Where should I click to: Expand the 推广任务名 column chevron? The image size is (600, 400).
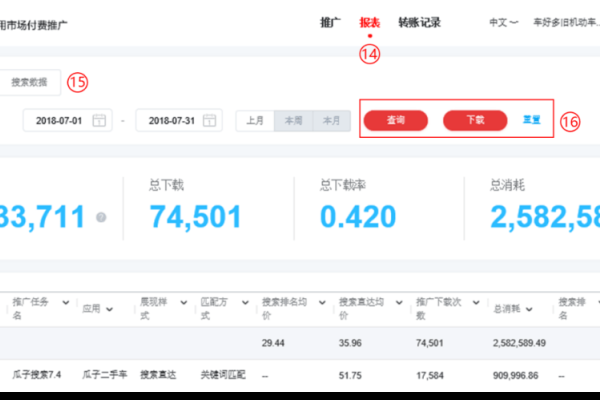point(66,303)
